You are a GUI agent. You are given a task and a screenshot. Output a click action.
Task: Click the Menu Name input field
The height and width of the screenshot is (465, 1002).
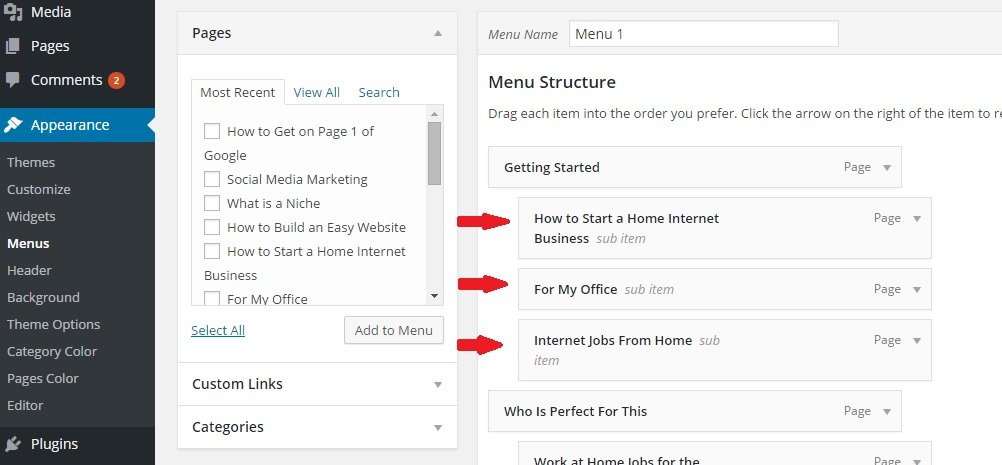(x=704, y=34)
